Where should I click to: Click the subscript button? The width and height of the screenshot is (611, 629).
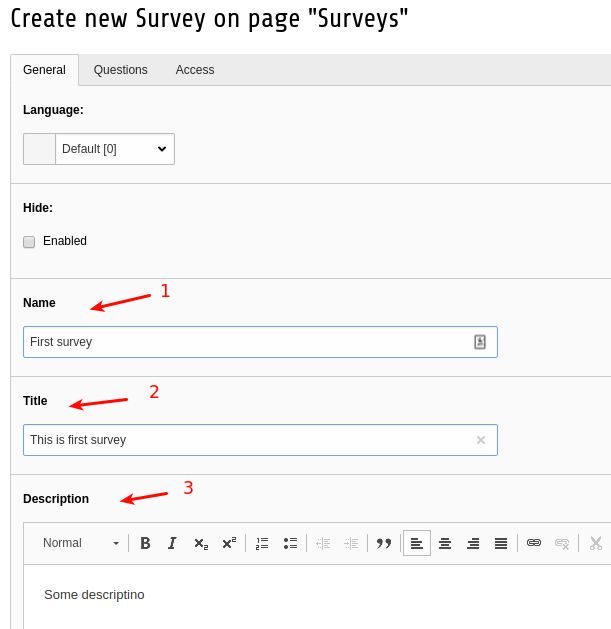coord(201,543)
